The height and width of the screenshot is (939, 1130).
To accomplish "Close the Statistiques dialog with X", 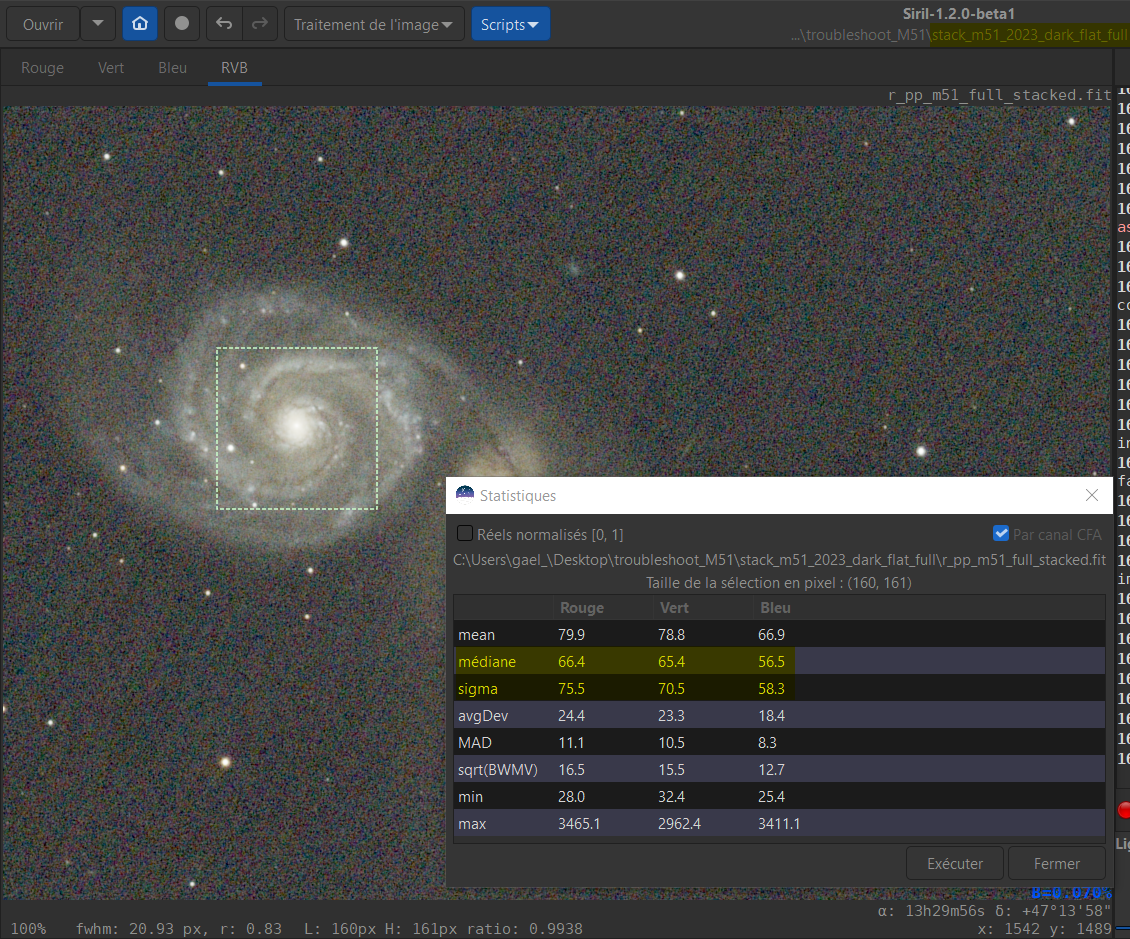I will click(x=1092, y=495).
